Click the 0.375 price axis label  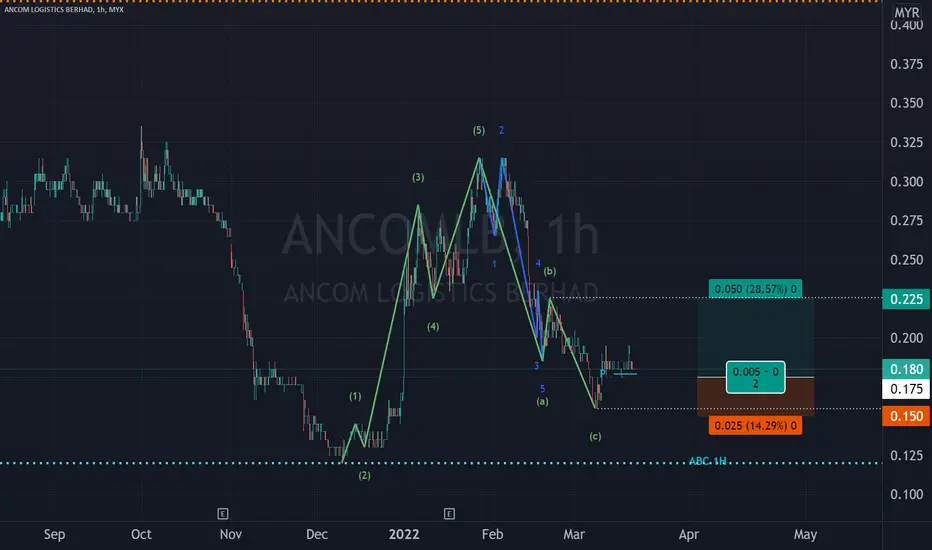tap(906, 64)
